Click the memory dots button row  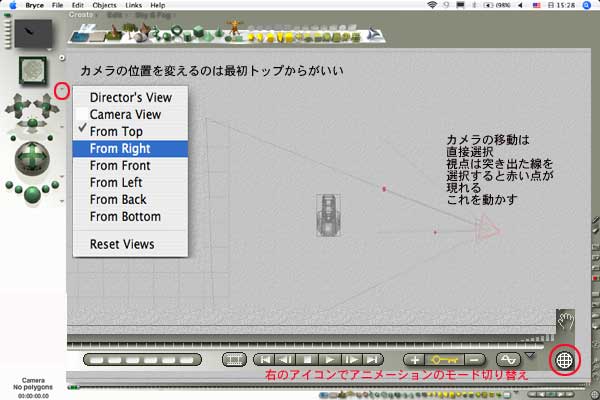coord(142,360)
